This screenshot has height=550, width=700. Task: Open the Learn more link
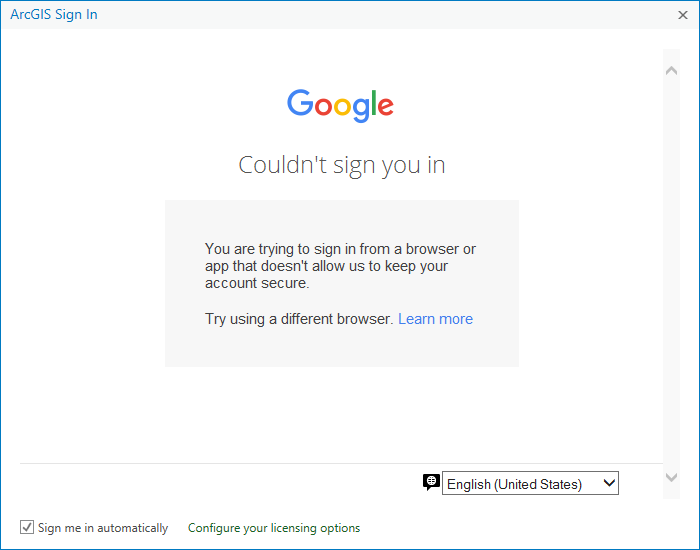point(435,319)
